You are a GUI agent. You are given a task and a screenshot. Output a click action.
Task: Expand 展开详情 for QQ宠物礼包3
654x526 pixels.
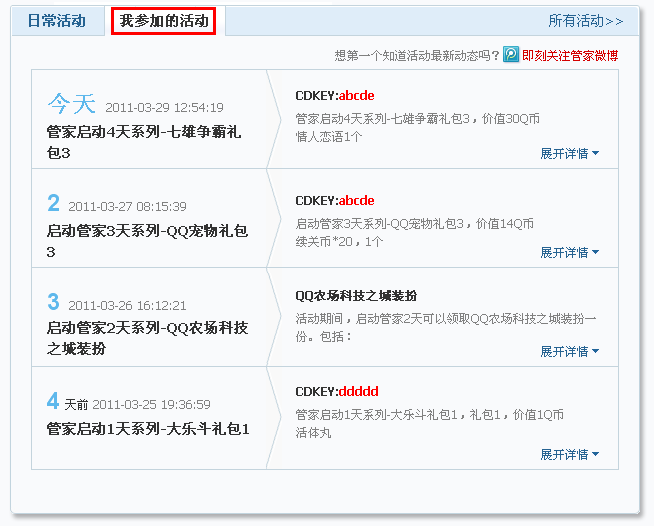point(569,252)
